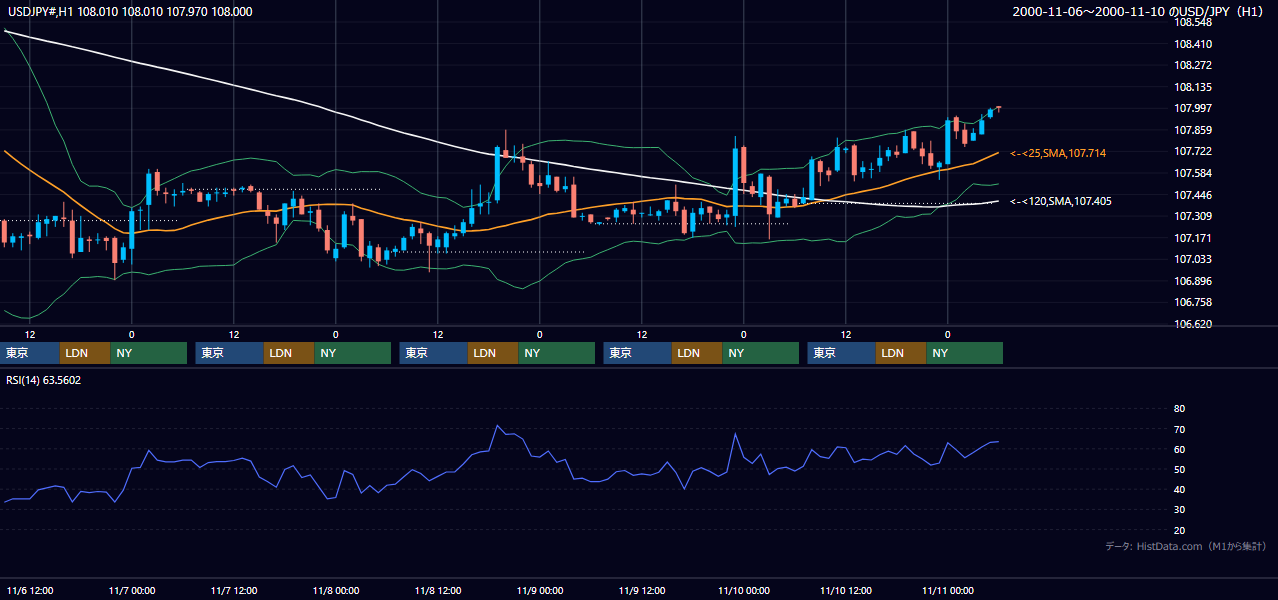
Task: Select the 11/7 12:00 date label
Action: point(233,591)
